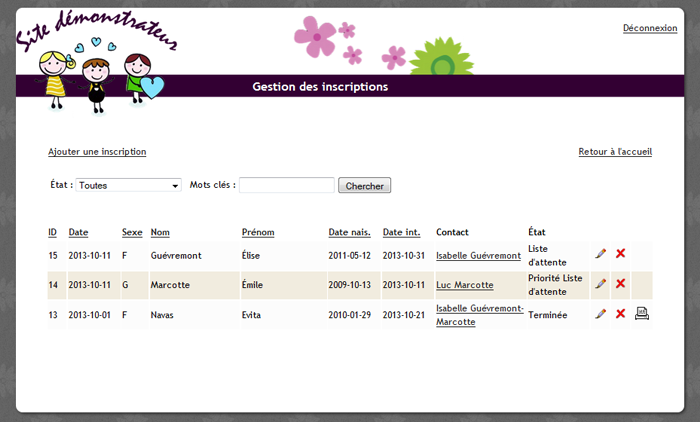Sort the table by Sexe column
Viewport: 700px width, 422px height.
[x=132, y=232]
